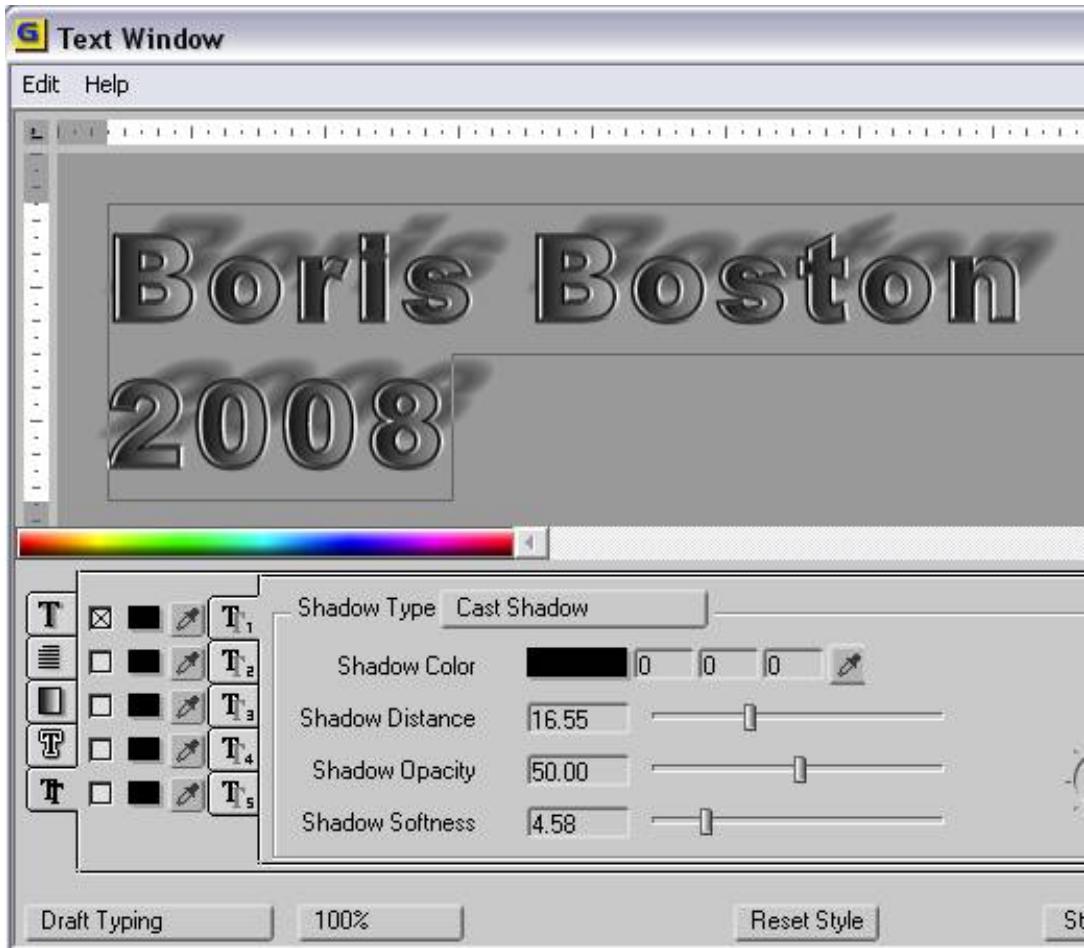Image resolution: width=1084 pixels, height=948 pixels.
Task: Click the Shadow Distance field 16.55
Action: [x=578, y=718]
